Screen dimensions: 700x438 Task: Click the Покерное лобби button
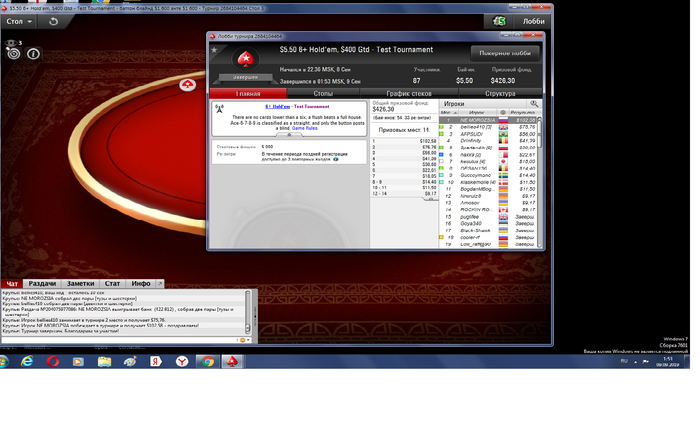coord(505,53)
